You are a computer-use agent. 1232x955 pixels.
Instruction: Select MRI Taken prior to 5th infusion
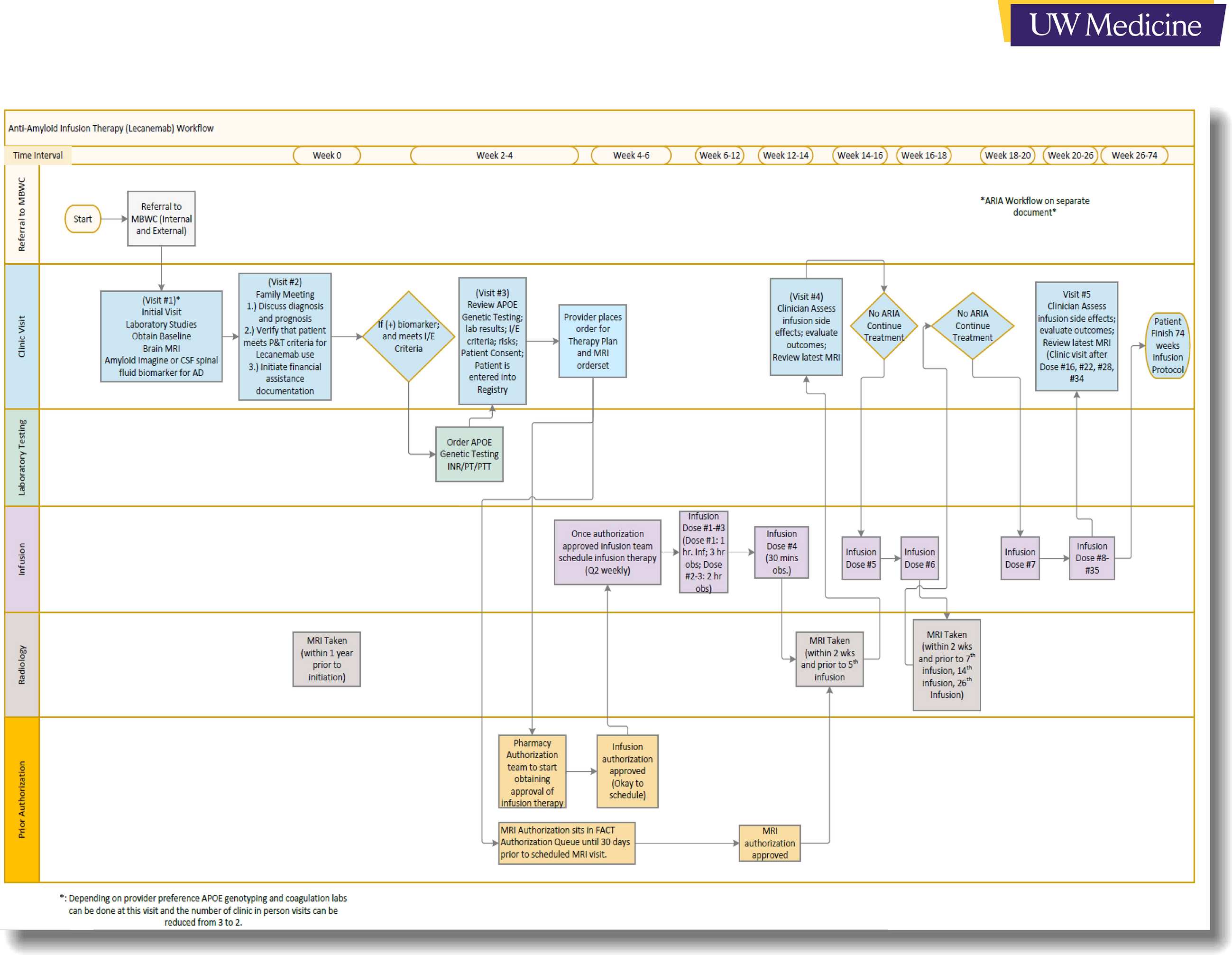829,658
